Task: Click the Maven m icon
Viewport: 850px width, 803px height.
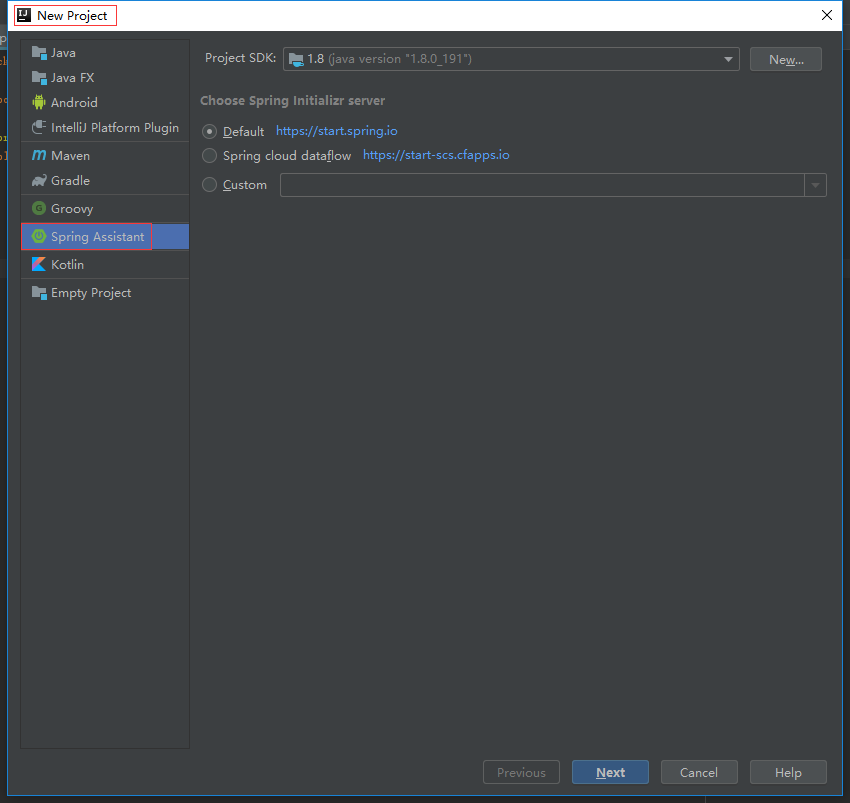Action: tap(39, 156)
